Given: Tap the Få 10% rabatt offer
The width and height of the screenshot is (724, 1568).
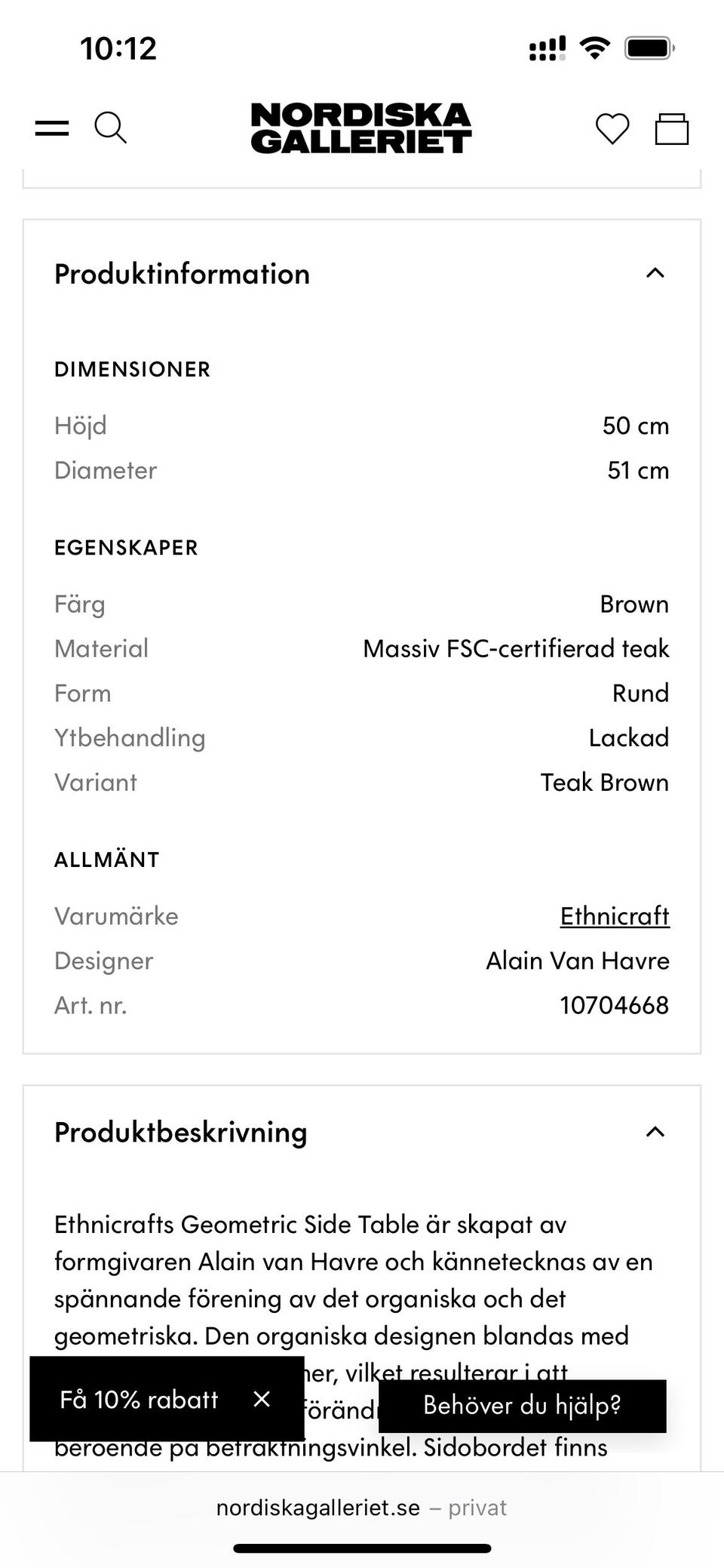Looking at the screenshot, I should tap(139, 1400).
